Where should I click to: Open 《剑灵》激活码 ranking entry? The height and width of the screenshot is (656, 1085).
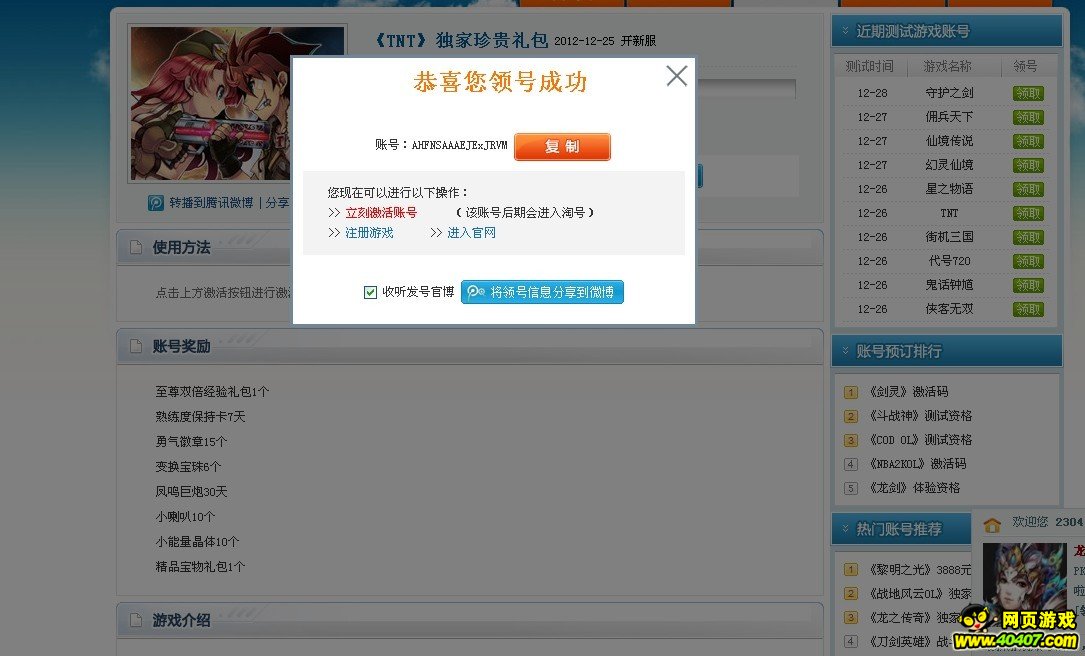coord(909,392)
